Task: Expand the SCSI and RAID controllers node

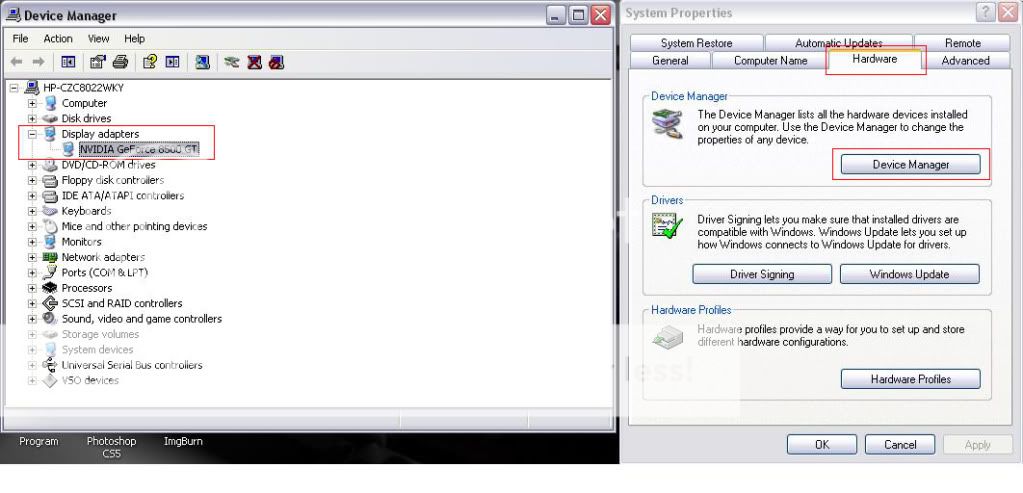Action: click(x=32, y=303)
